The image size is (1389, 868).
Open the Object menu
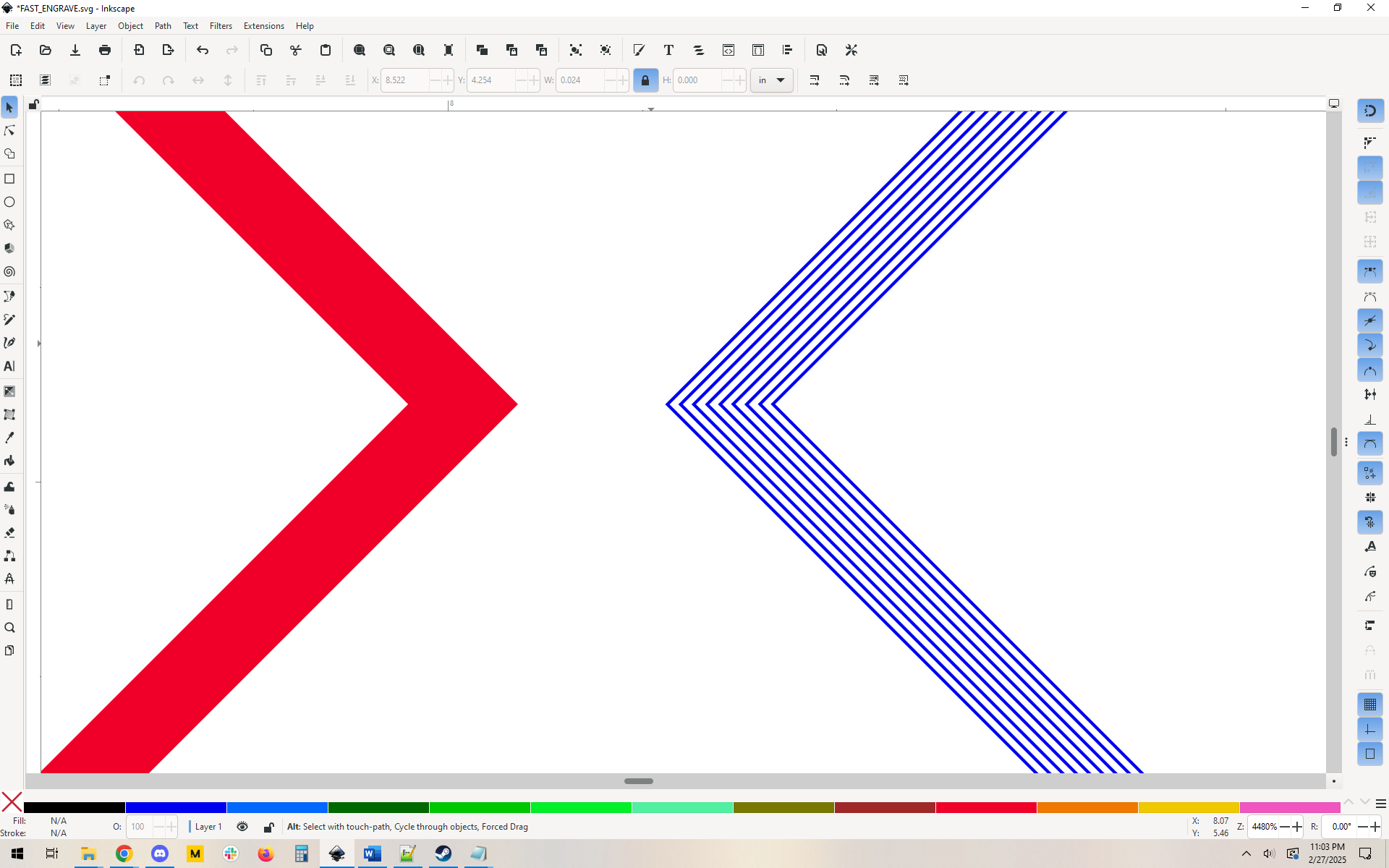[130, 25]
